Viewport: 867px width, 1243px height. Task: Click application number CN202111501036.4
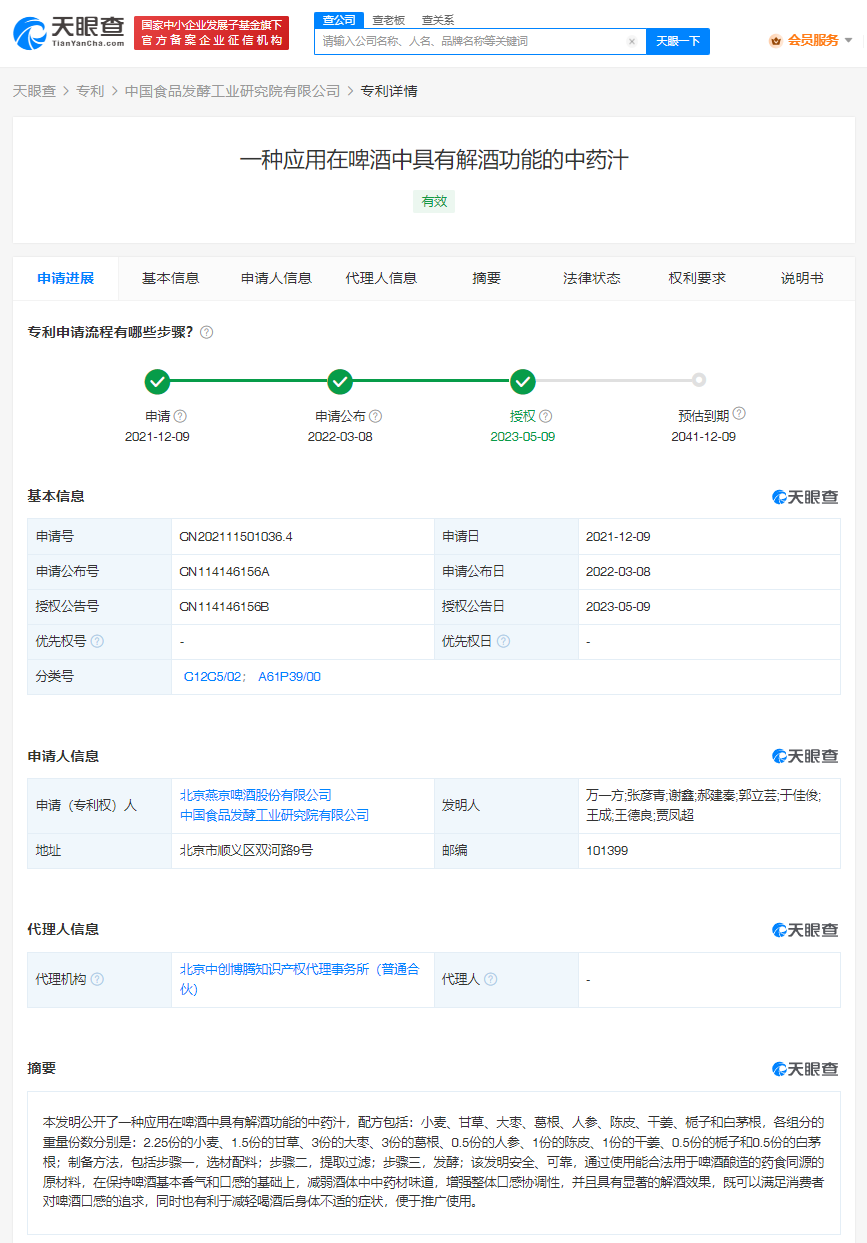(235, 537)
